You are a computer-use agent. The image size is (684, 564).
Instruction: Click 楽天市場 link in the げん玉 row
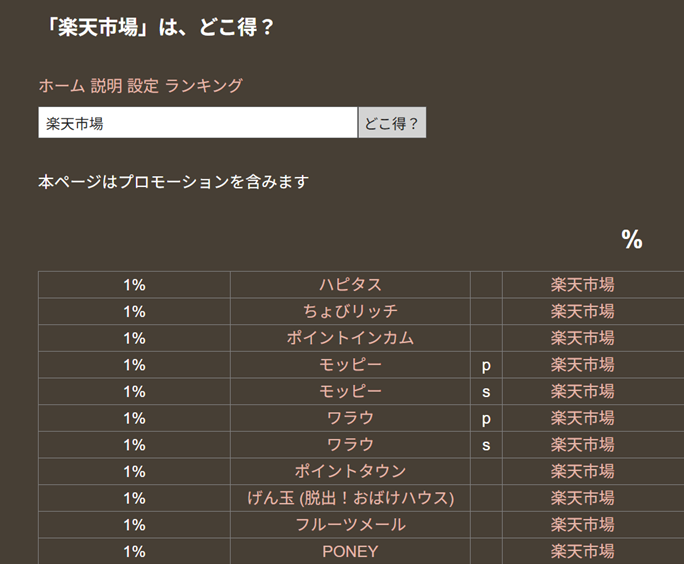(x=582, y=498)
